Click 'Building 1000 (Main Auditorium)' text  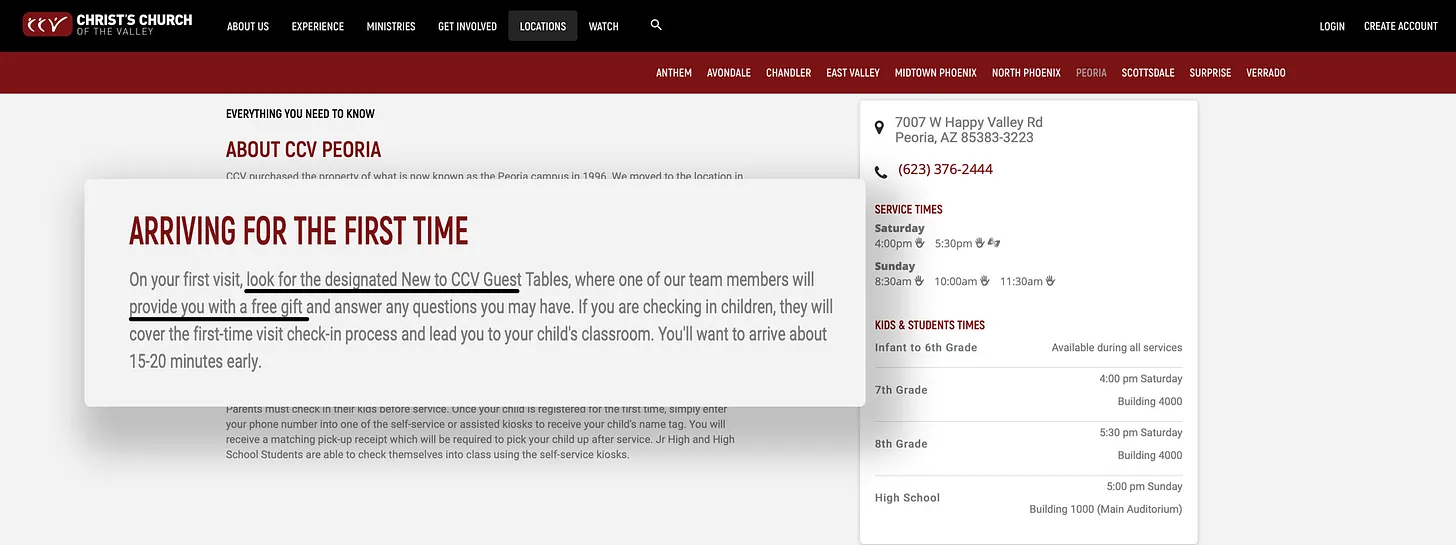(x=1106, y=510)
